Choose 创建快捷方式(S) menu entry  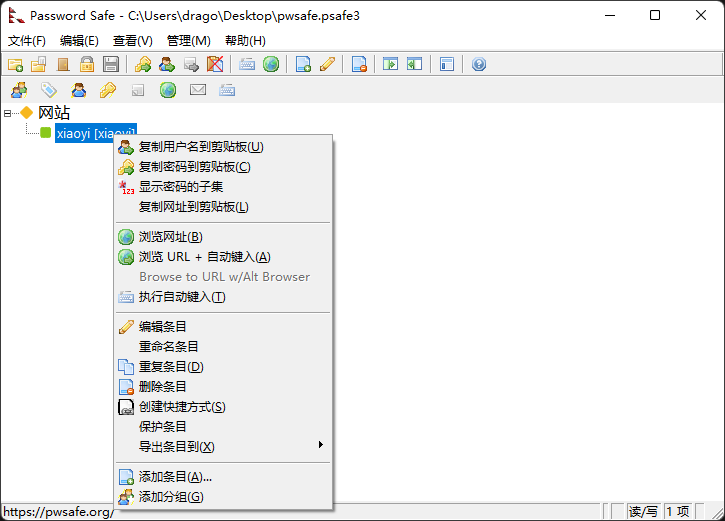223,407
